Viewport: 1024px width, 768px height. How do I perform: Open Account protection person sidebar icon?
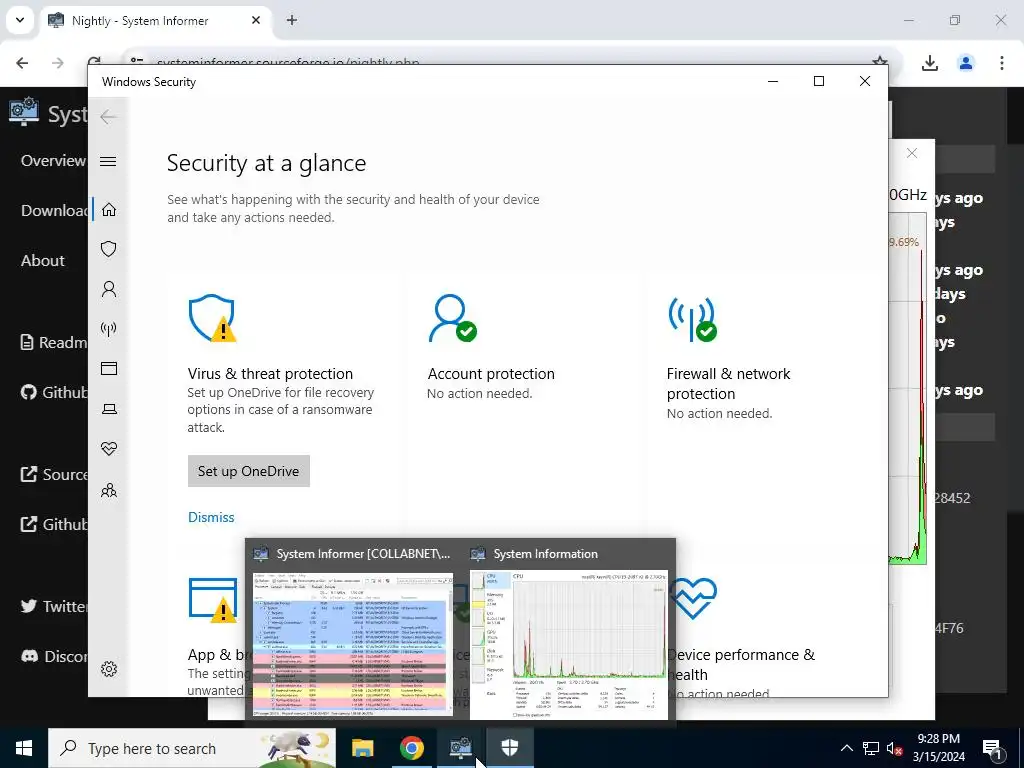[109, 289]
